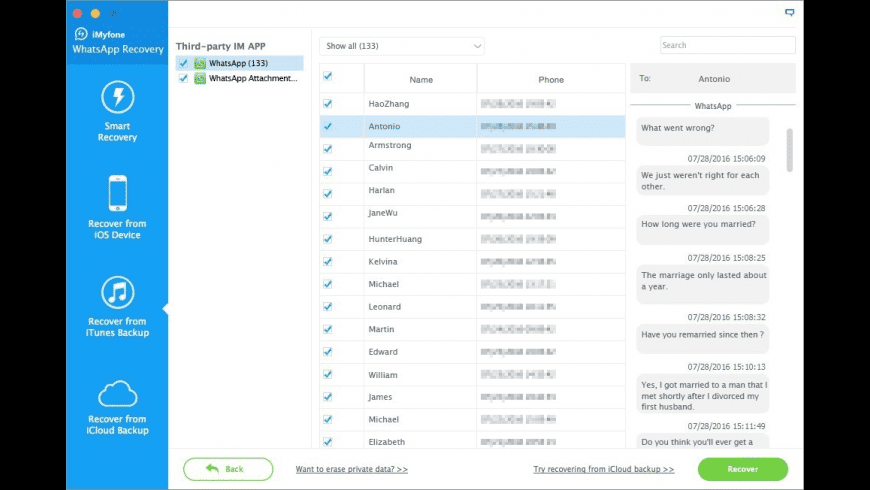
Task: Select the Calvin contact name
Action: (x=381, y=168)
